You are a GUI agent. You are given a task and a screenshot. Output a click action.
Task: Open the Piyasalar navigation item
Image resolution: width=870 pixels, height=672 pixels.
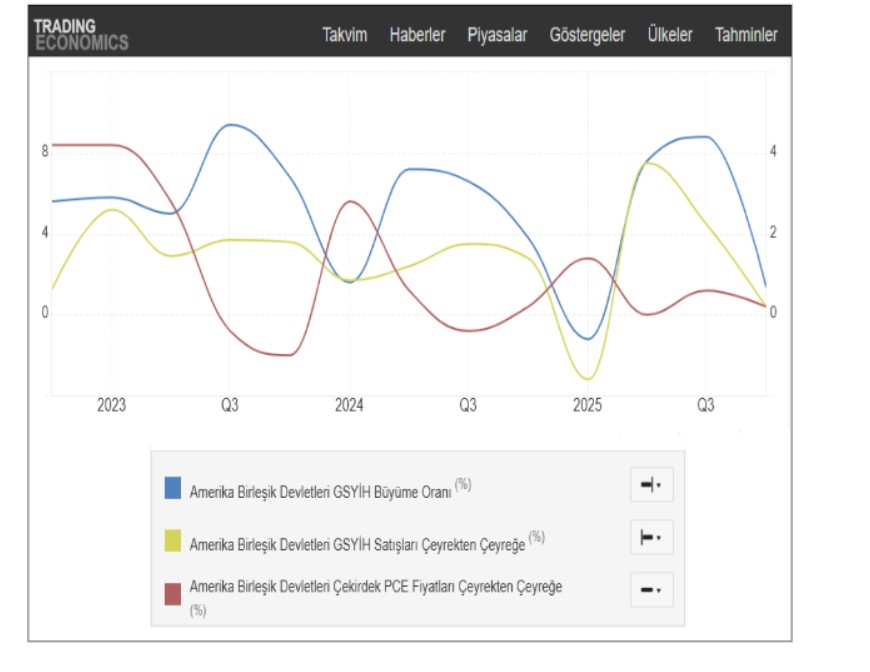click(497, 35)
